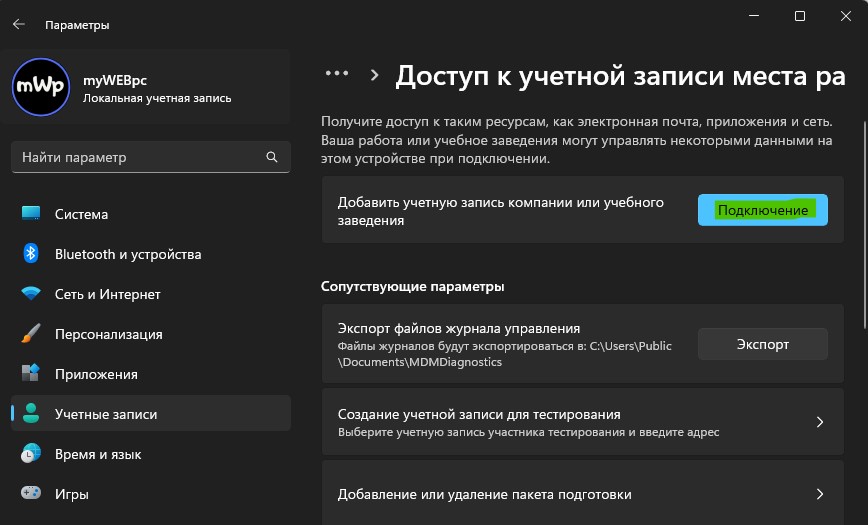Viewport: 868px width, 525px height.
Task: Click Создание учетной записи для тестирования title
Action: click(479, 414)
